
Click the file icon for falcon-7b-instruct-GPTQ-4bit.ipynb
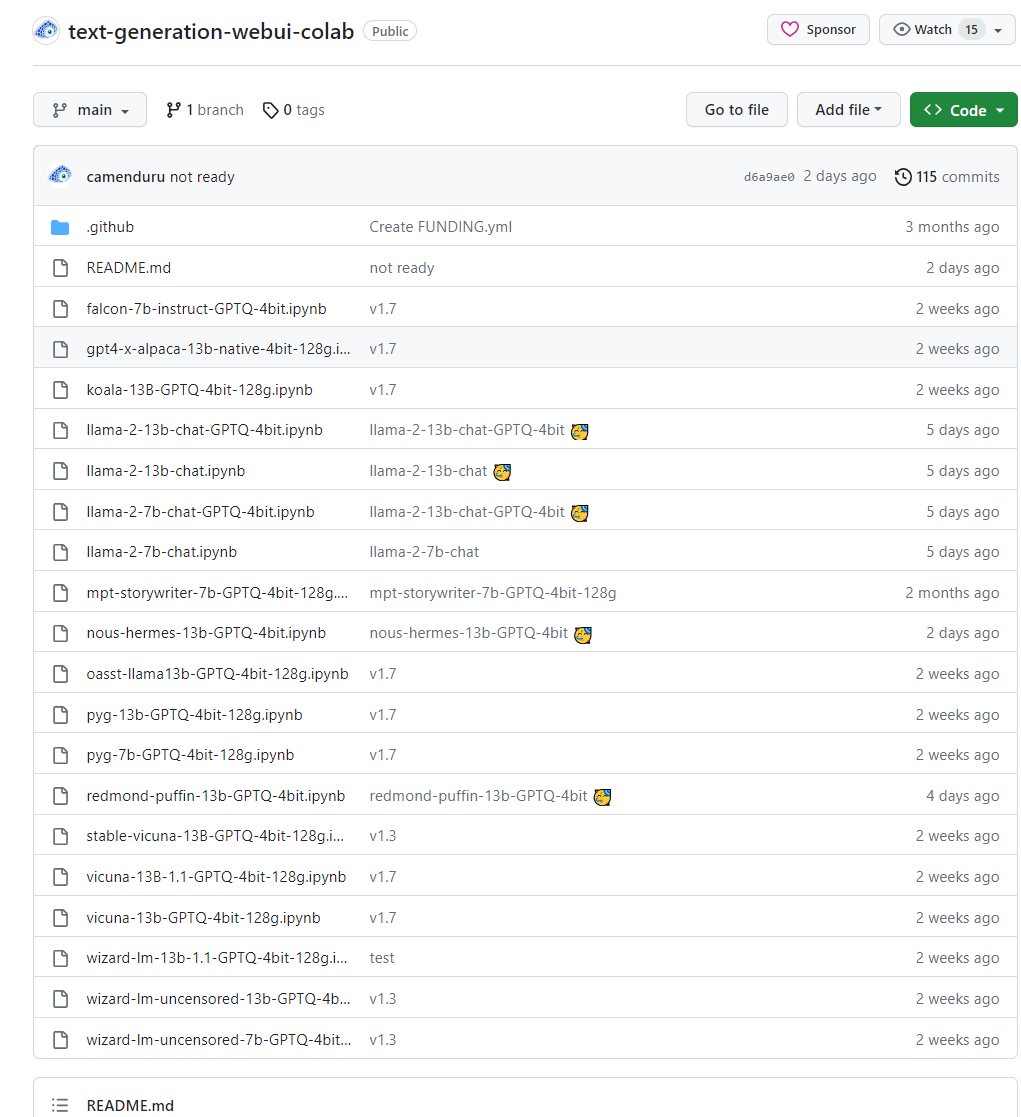(x=61, y=308)
